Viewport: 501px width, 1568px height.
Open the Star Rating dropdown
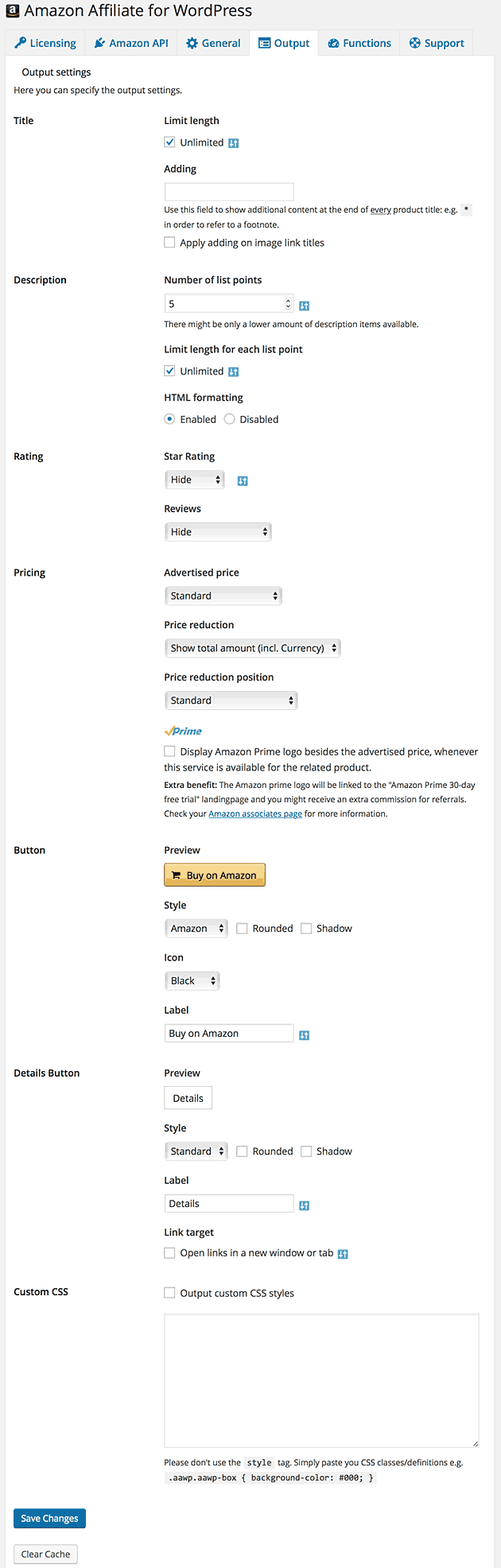195,479
